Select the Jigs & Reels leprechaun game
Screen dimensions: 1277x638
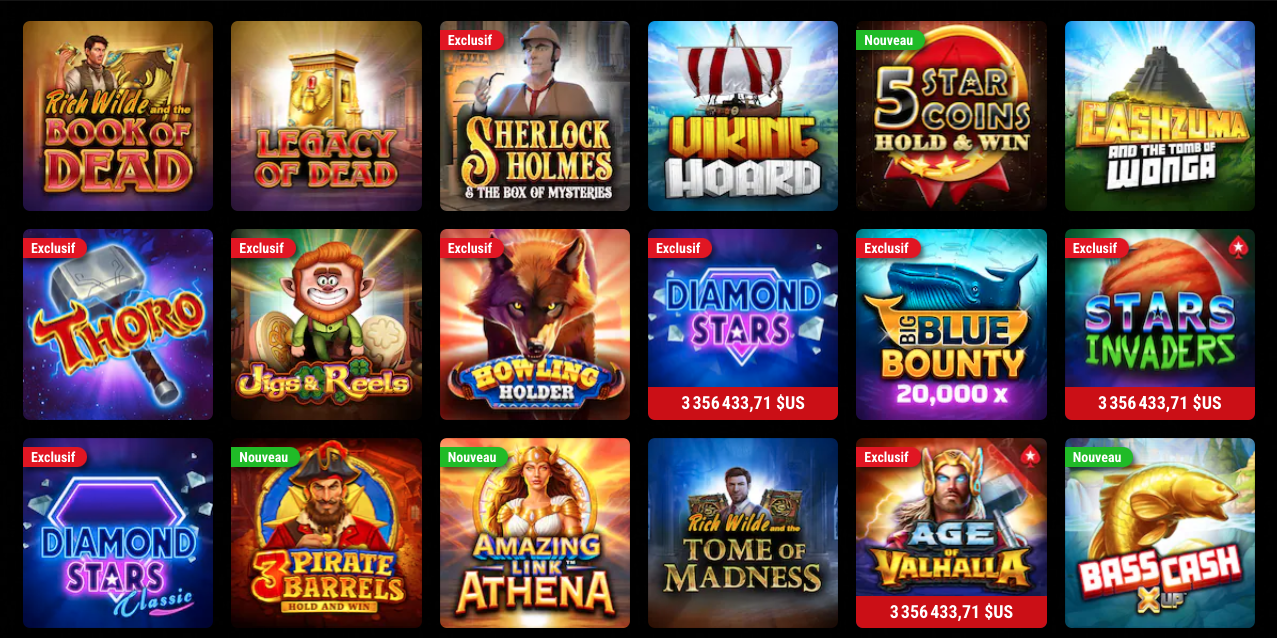point(326,324)
